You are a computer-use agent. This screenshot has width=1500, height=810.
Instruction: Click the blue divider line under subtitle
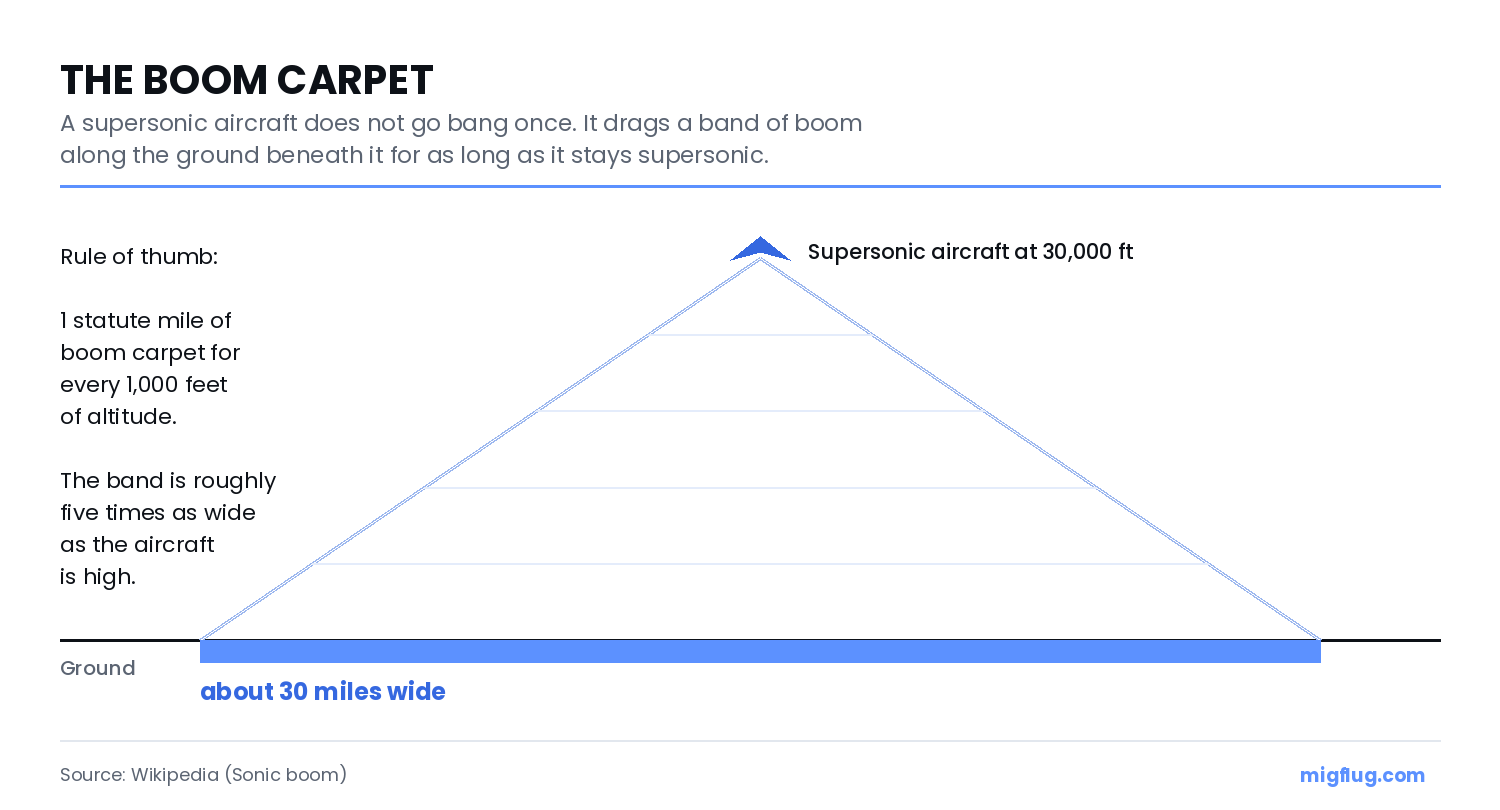pos(750,186)
